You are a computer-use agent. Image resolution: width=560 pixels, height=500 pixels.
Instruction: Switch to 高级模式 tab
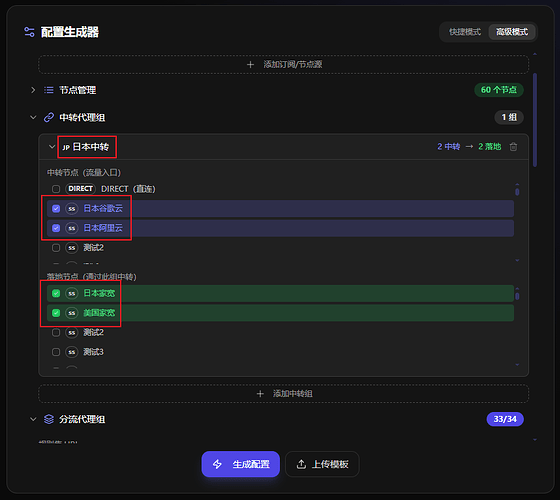click(512, 32)
